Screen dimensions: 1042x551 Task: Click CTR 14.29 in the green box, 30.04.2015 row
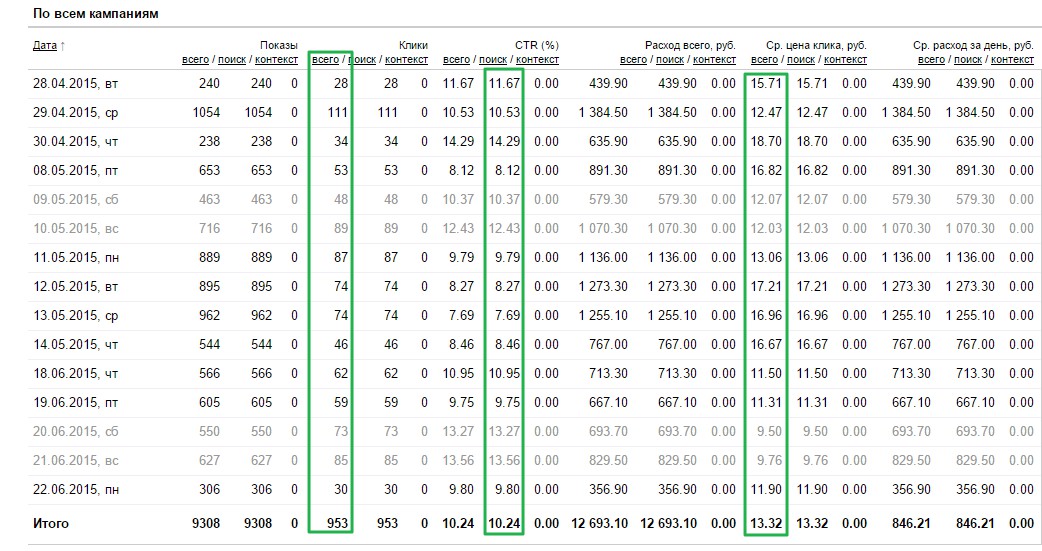pyautogui.click(x=504, y=142)
